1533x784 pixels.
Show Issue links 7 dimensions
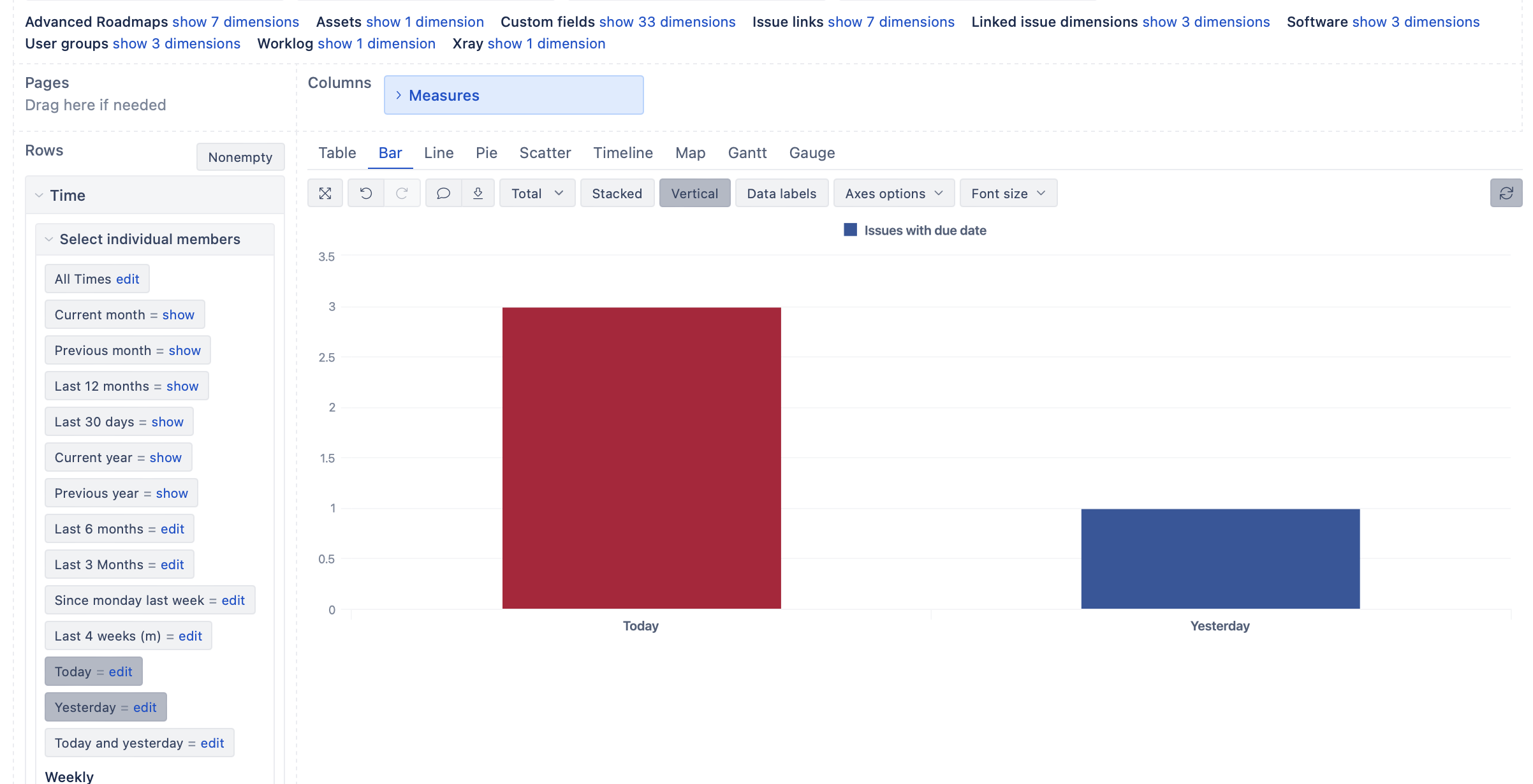[891, 22]
